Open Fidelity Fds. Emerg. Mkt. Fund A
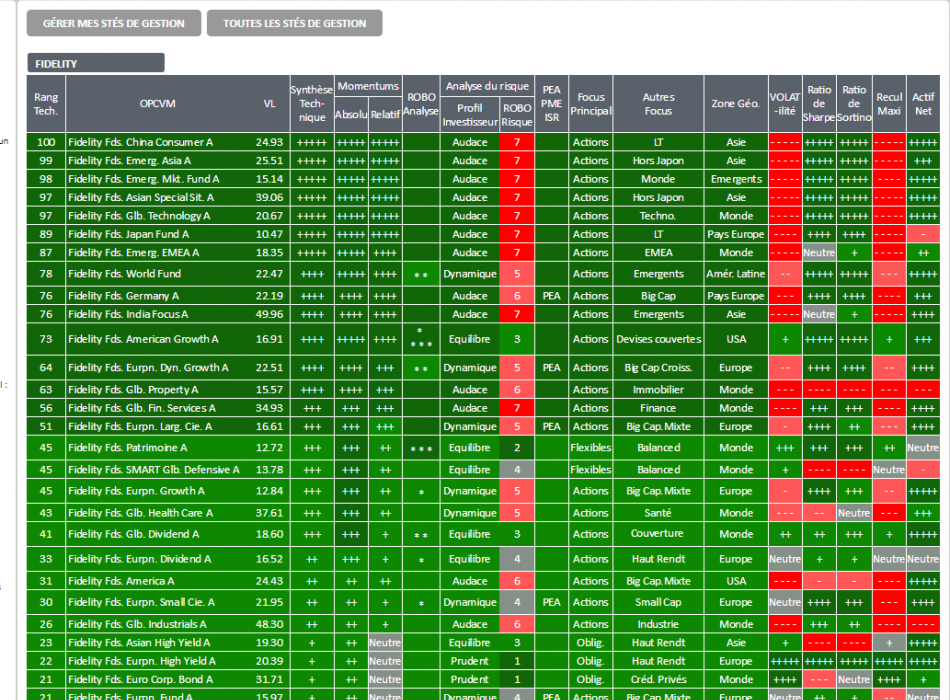The height and width of the screenshot is (700, 950). (x=144, y=179)
